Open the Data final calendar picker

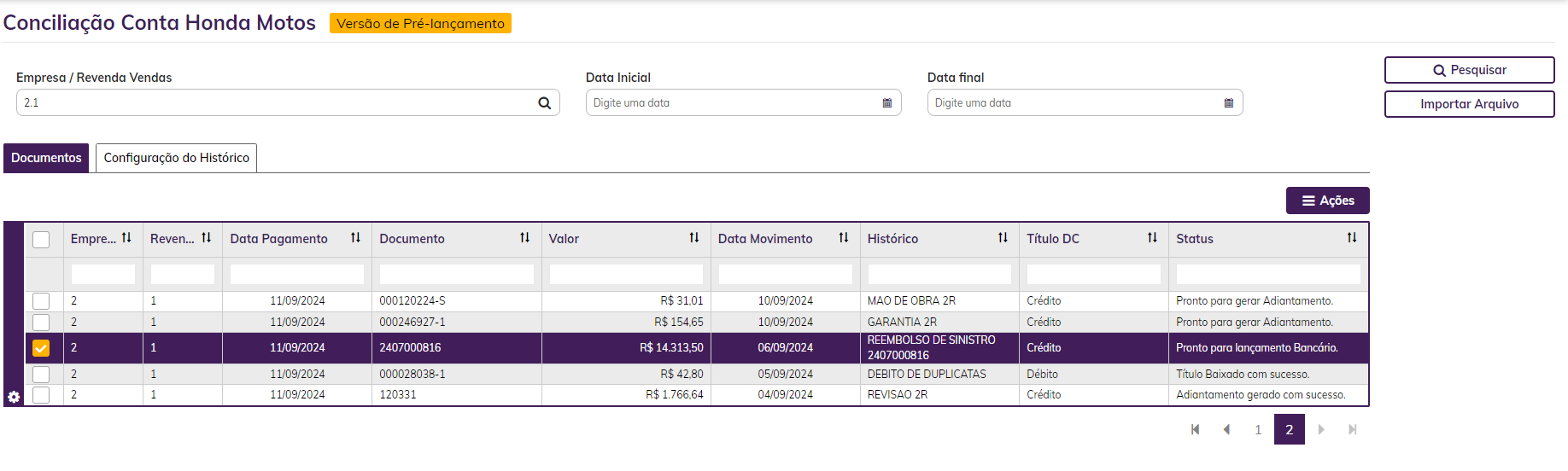point(1228,103)
